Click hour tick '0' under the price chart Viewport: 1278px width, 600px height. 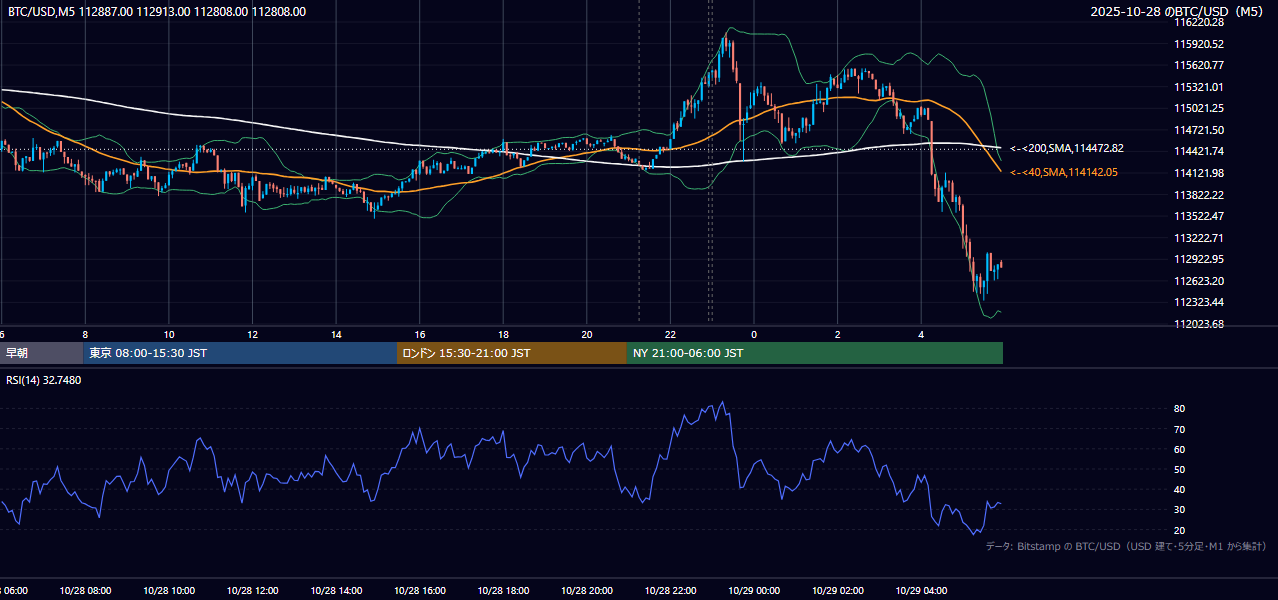[x=754, y=335]
